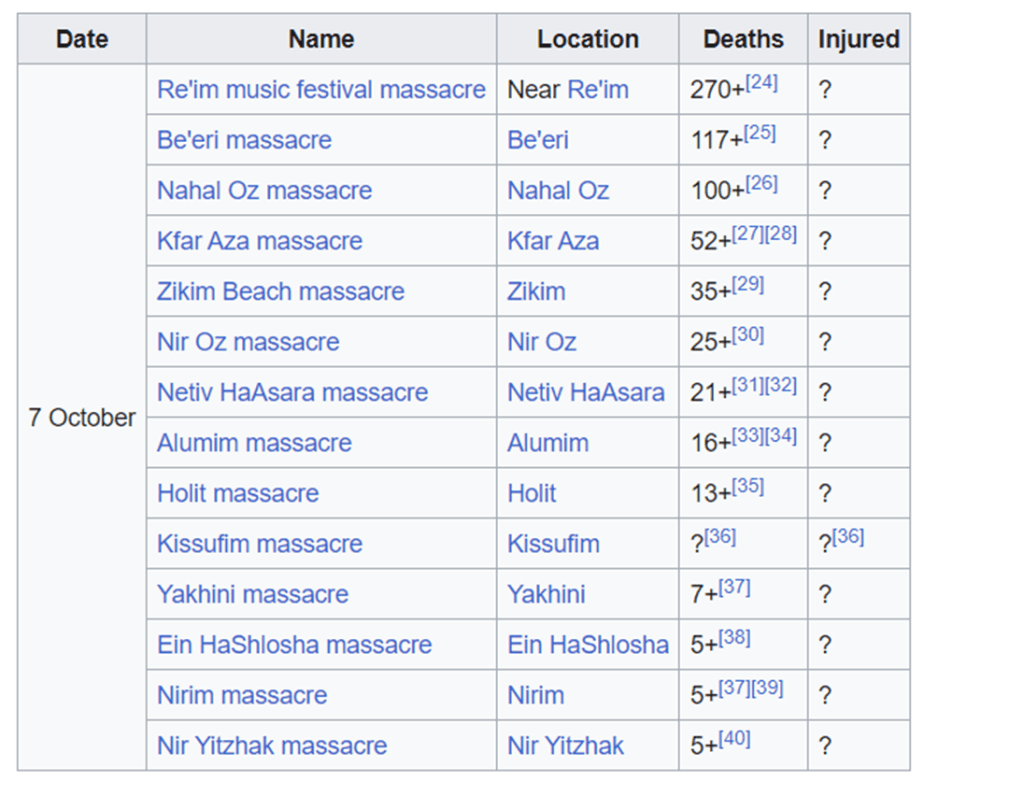Open the Kfar Aza location link
The height and width of the screenshot is (795, 1023).
point(553,241)
